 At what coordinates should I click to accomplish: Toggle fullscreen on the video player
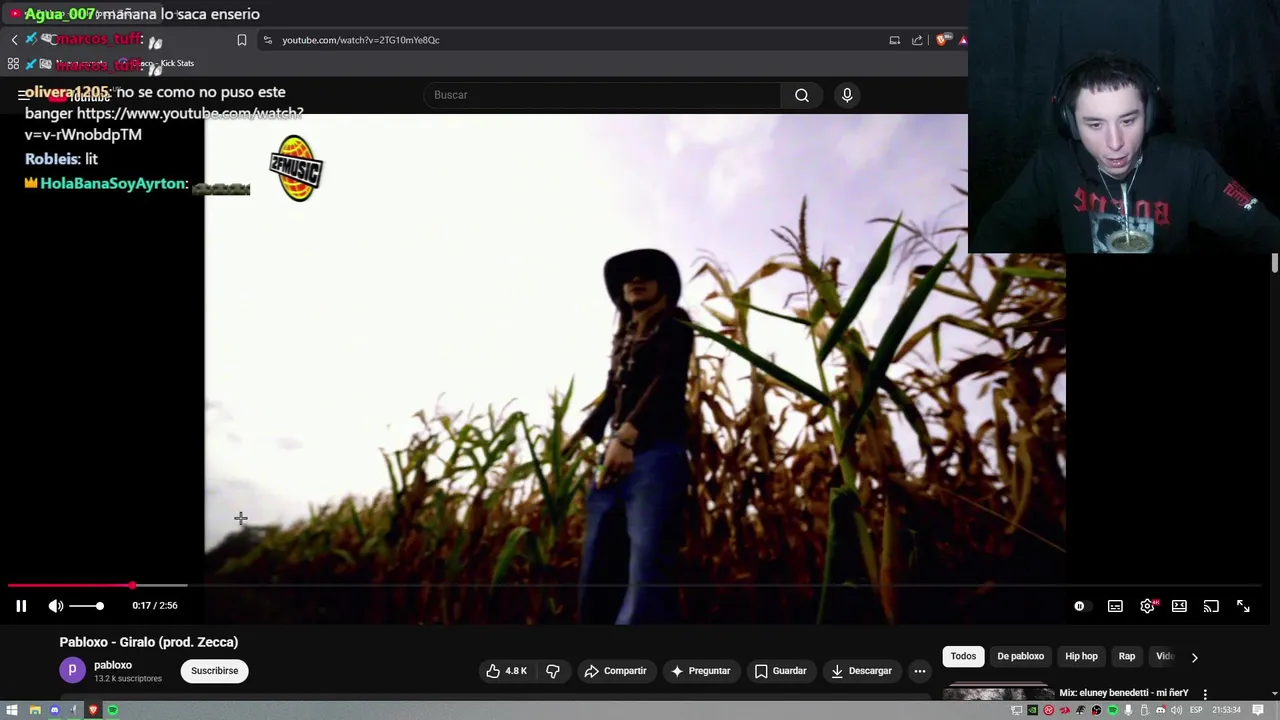(x=1243, y=606)
